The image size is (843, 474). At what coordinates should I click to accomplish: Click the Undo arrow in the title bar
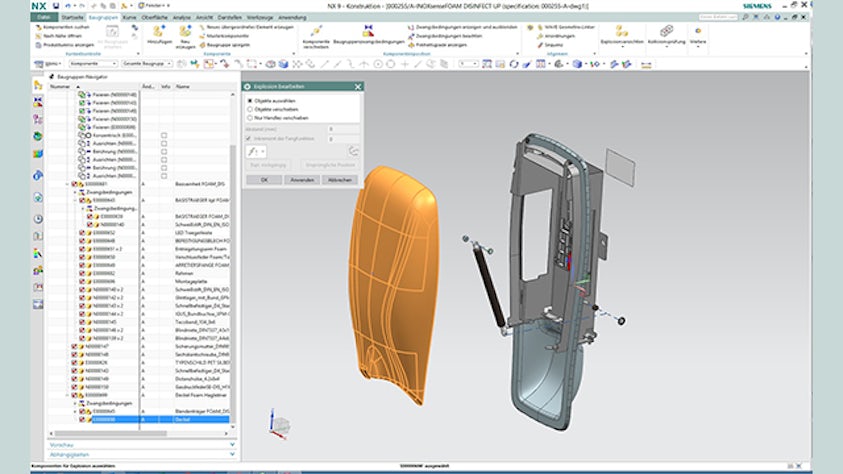coord(68,6)
